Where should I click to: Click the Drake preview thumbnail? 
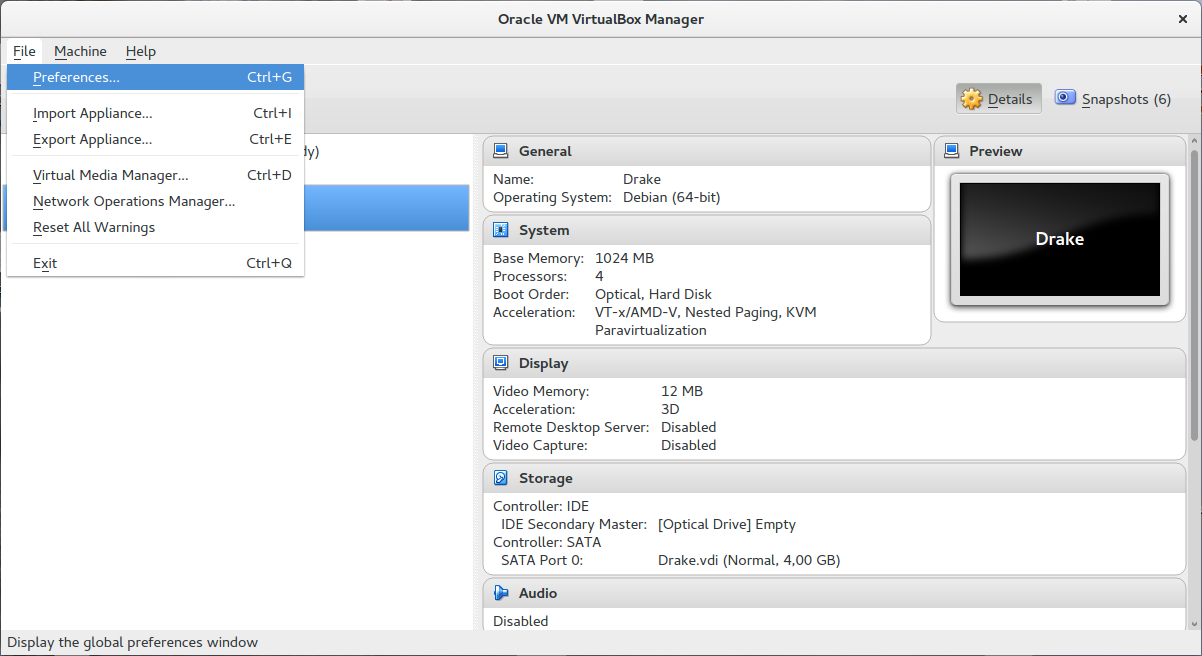click(x=1059, y=240)
